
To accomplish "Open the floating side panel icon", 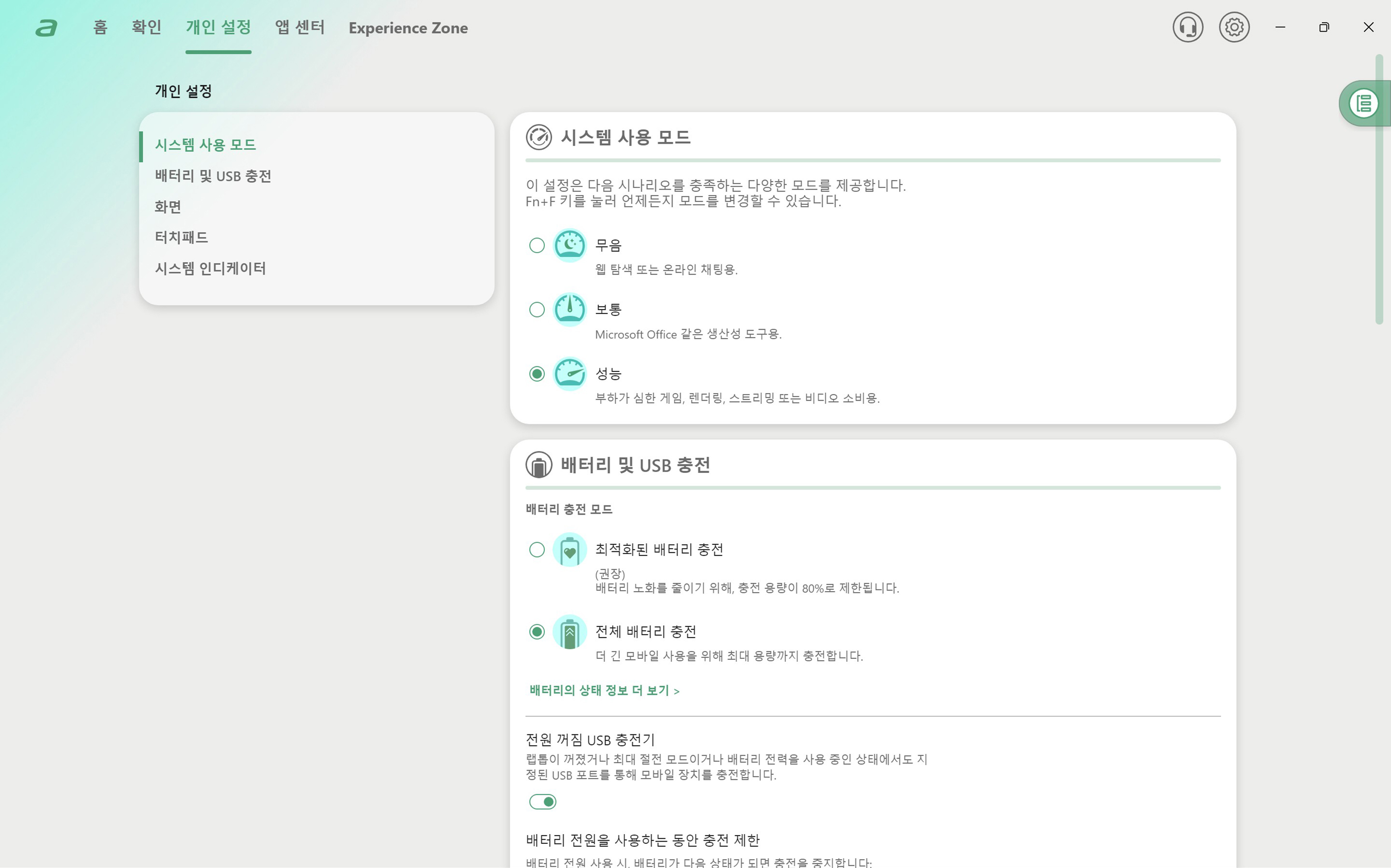I will (x=1364, y=104).
